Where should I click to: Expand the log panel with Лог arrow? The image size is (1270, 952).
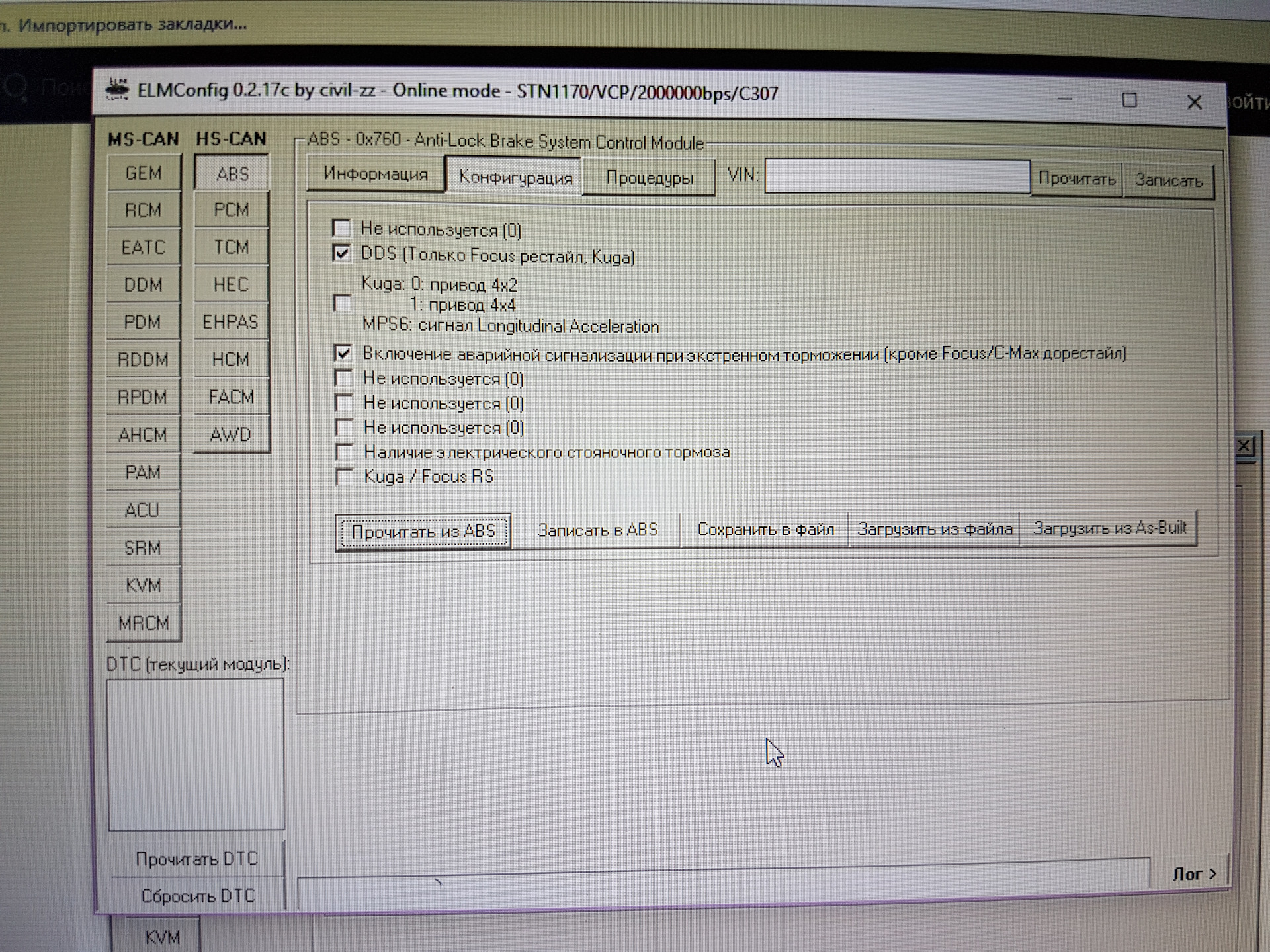pyautogui.click(x=1195, y=873)
